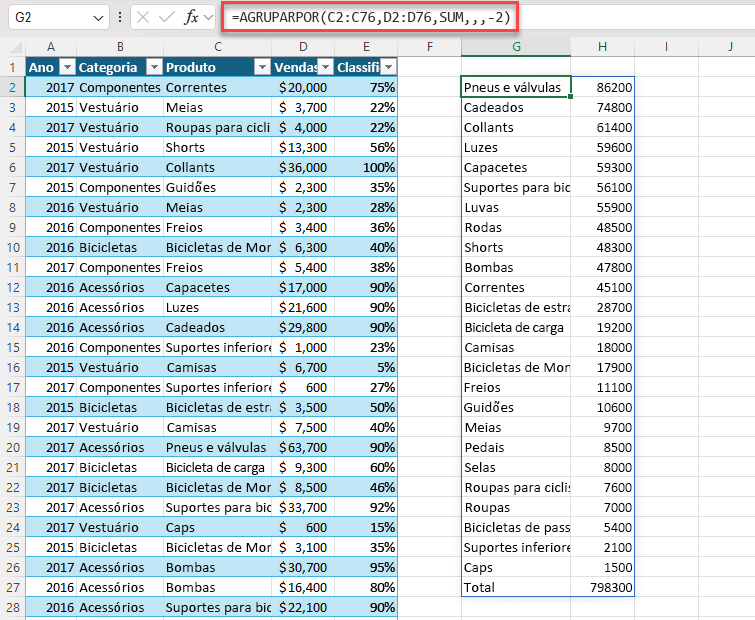Click the sales cell $20,000

[303, 87]
